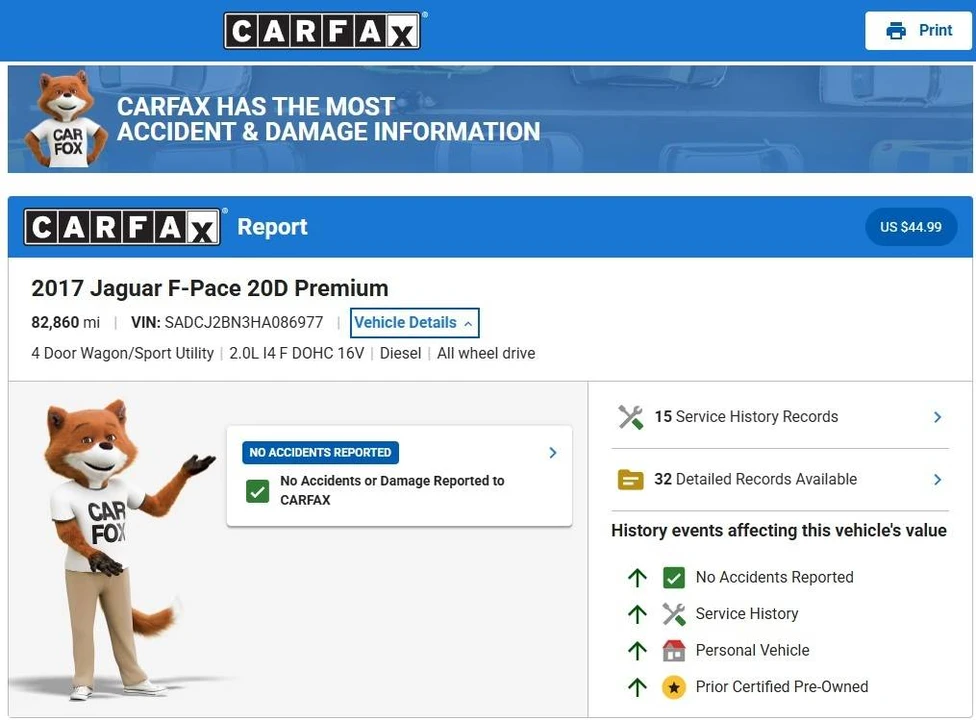The height and width of the screenshot is (720, 976).
Task: Click the printer icon in Print button
Action: tap(896, 30)
